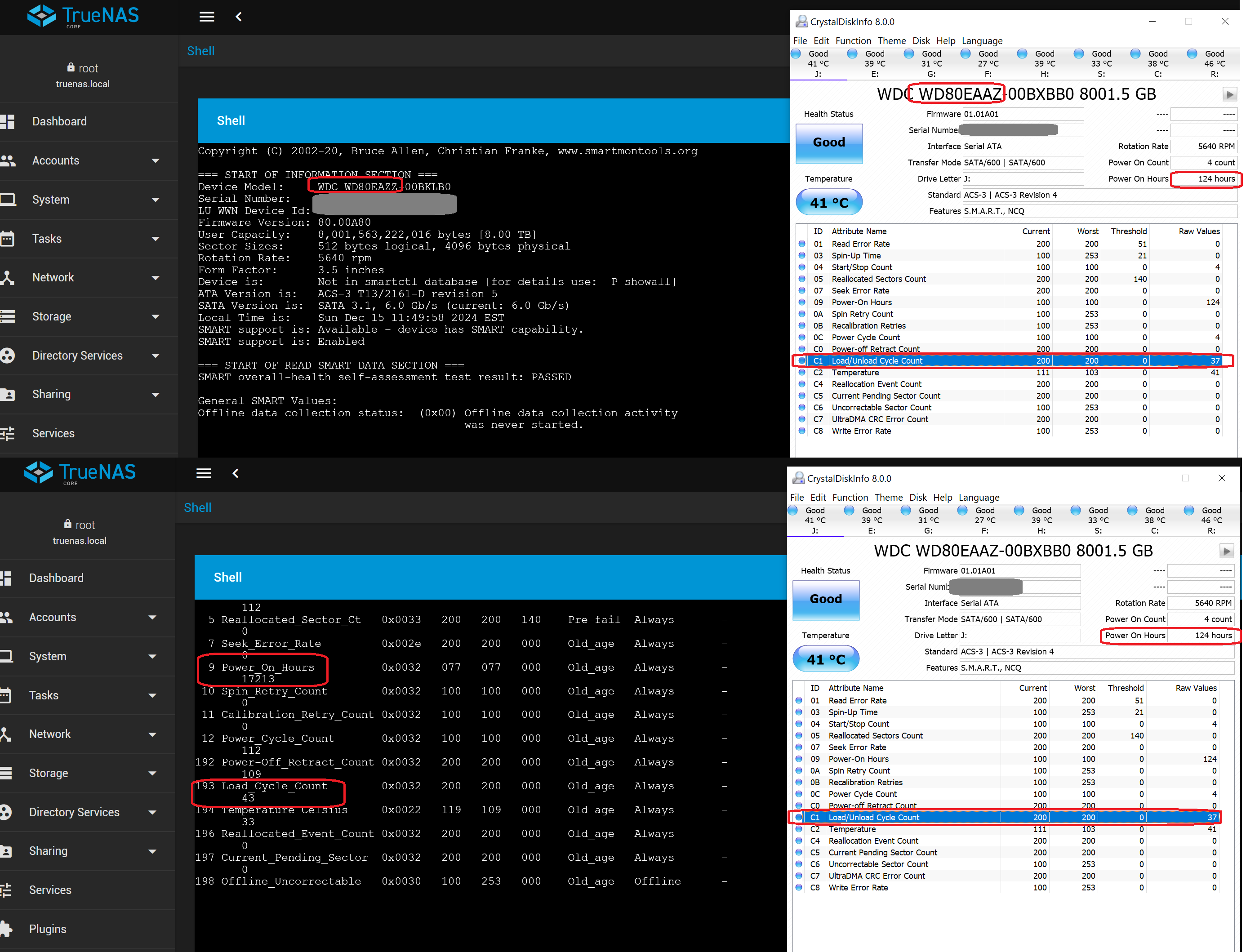1246x952 pixels.
Task: Click Sharing folder icon in lower TrueNAS sidebar
Action: pos(6,850)
